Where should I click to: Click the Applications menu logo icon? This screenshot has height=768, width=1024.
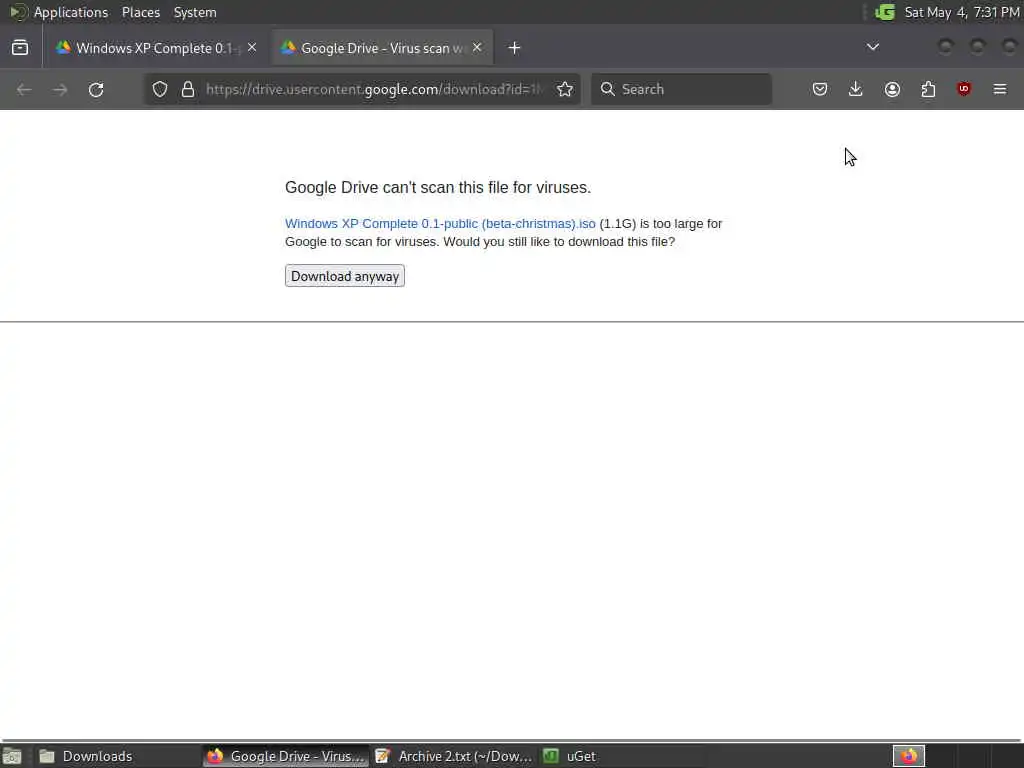point(18,12)
